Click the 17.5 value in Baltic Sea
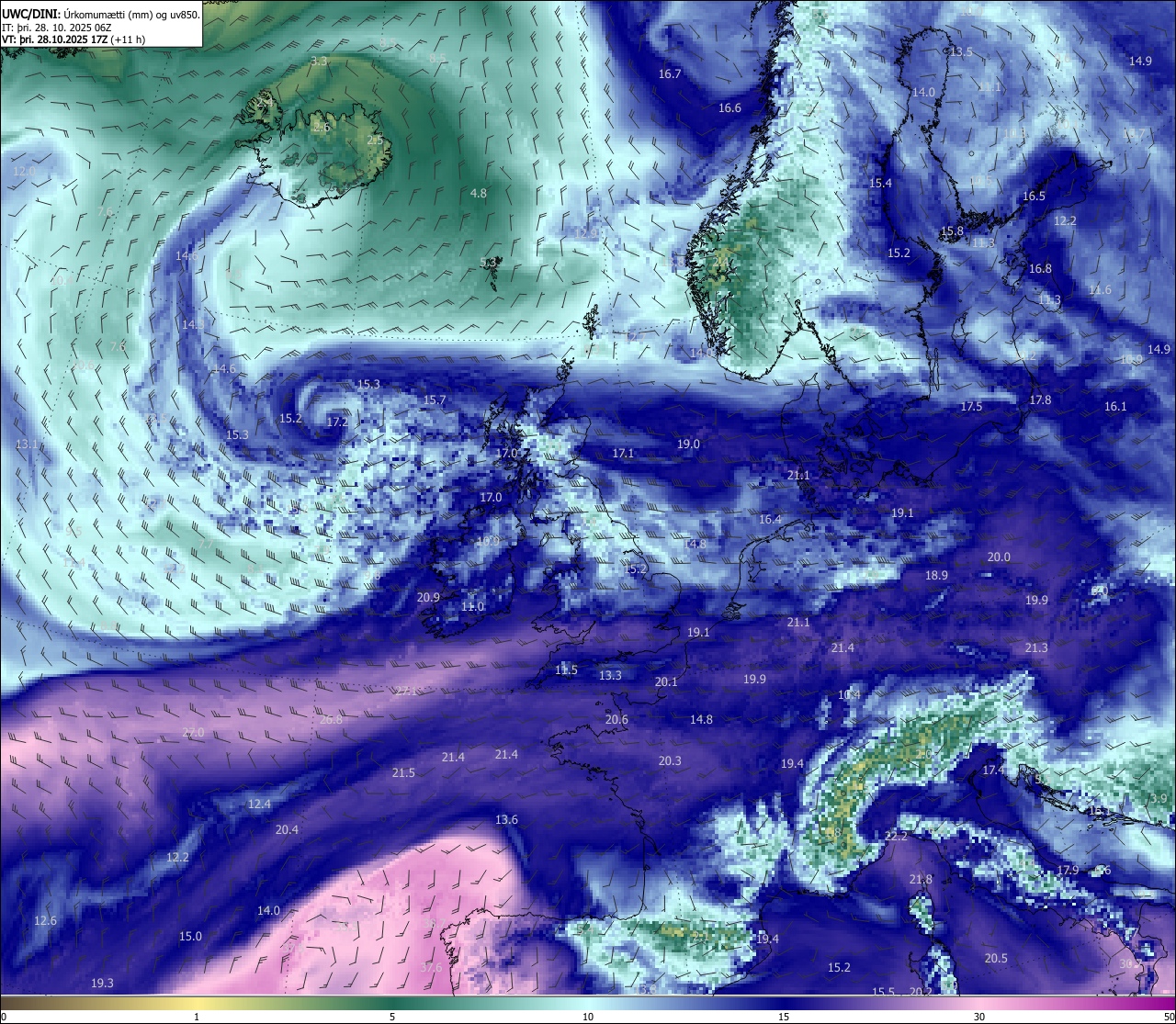The width and height of the screenshot is (1176, 1024). coord(971,407)
